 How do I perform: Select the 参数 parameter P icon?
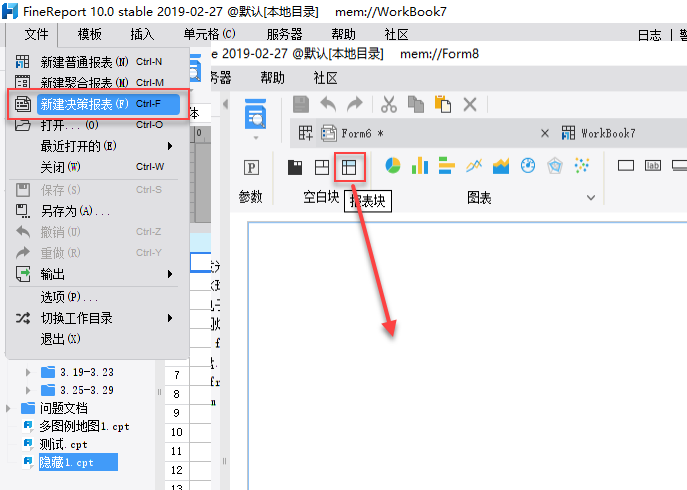point(251,167)
